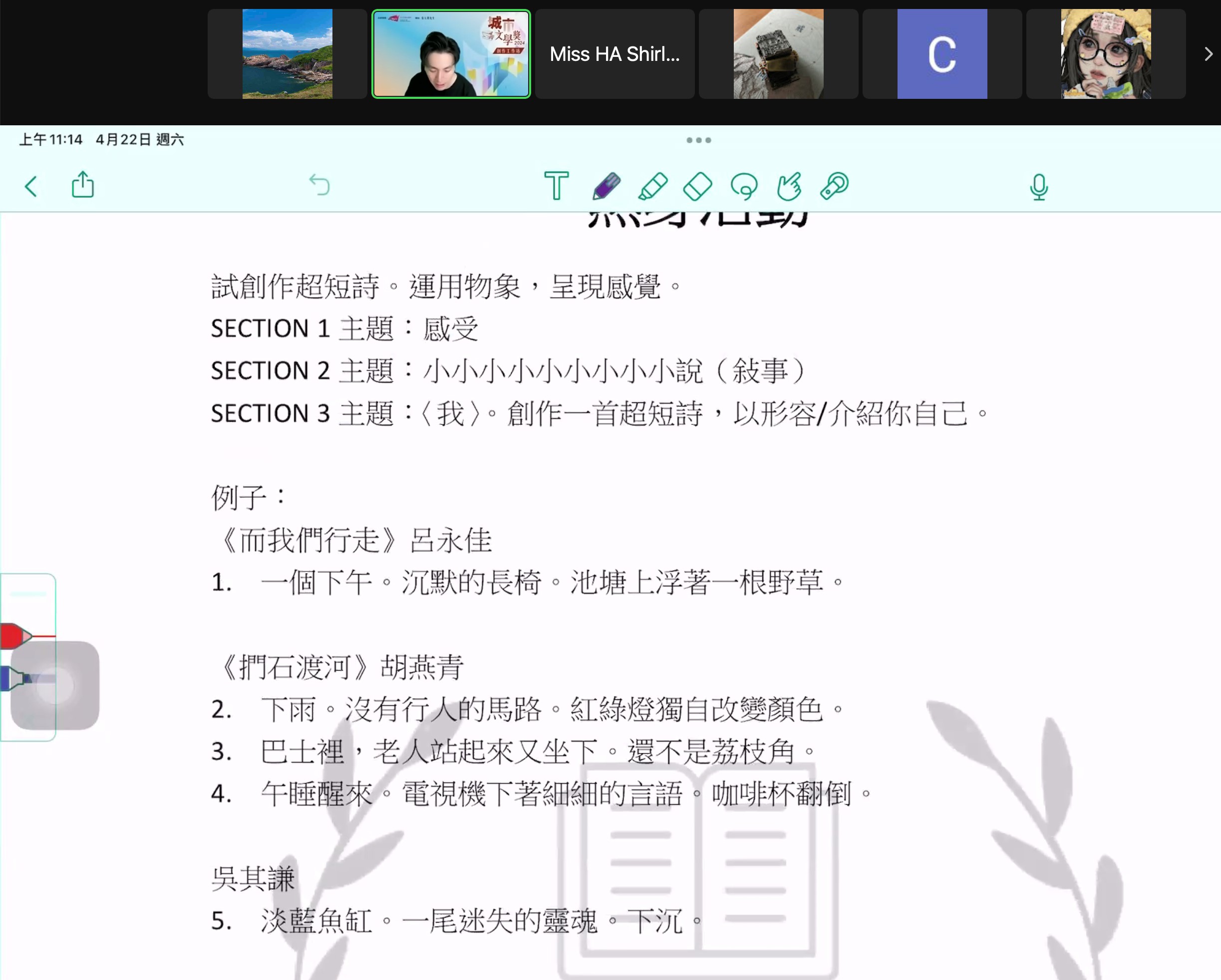Select the Pen tool
Image resolution: width=1221 pixels, height=980 pixels.
point(606,186)
